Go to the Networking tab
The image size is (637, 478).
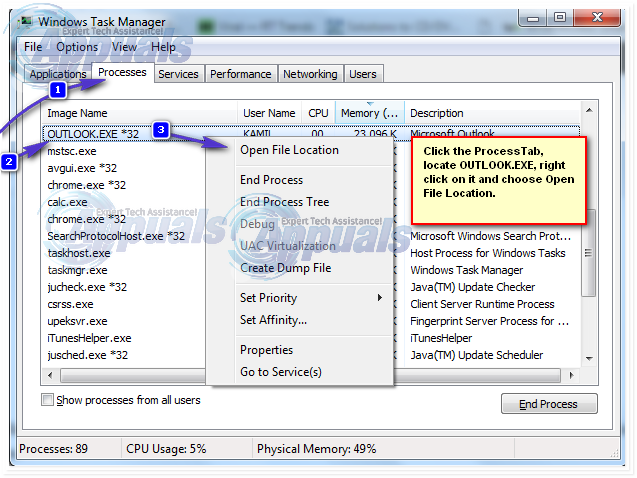pyautogui.click(x=310, y=74)
